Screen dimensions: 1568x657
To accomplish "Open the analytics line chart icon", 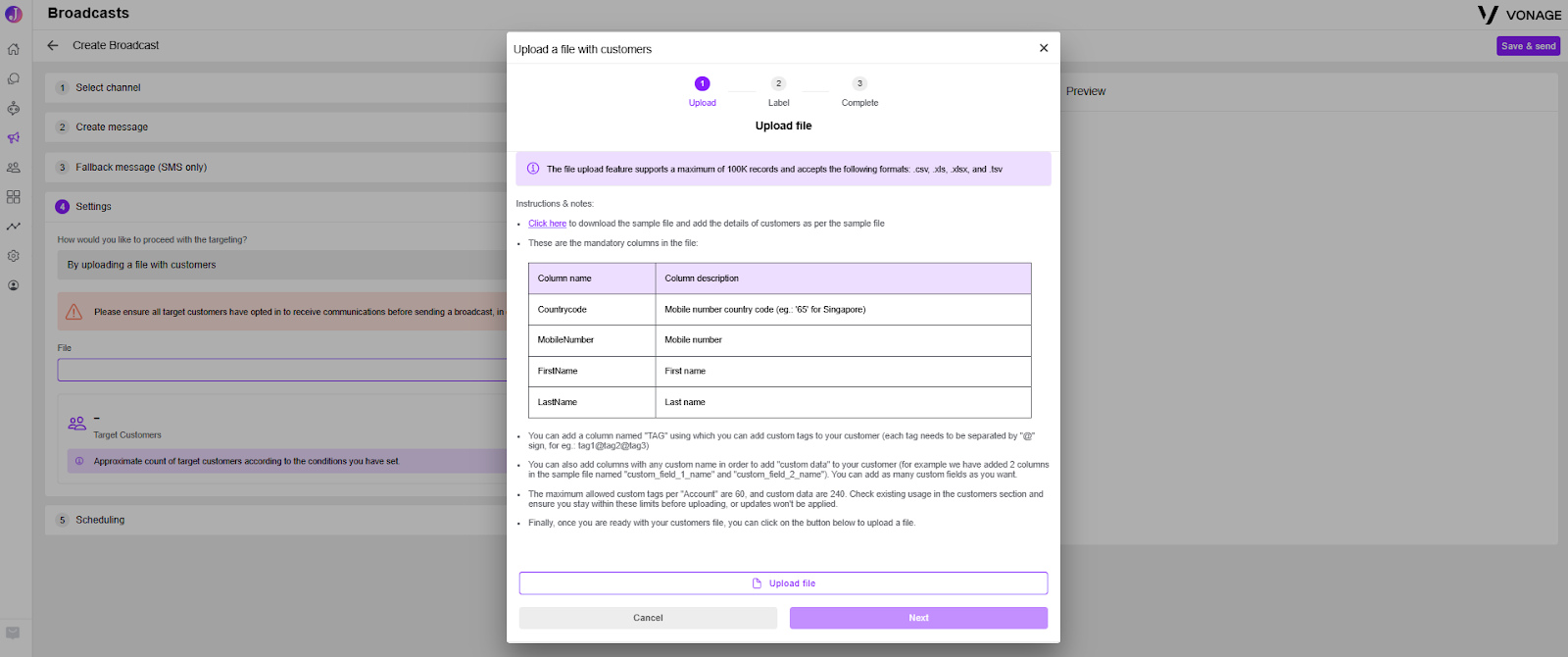I will click(14, 227).
